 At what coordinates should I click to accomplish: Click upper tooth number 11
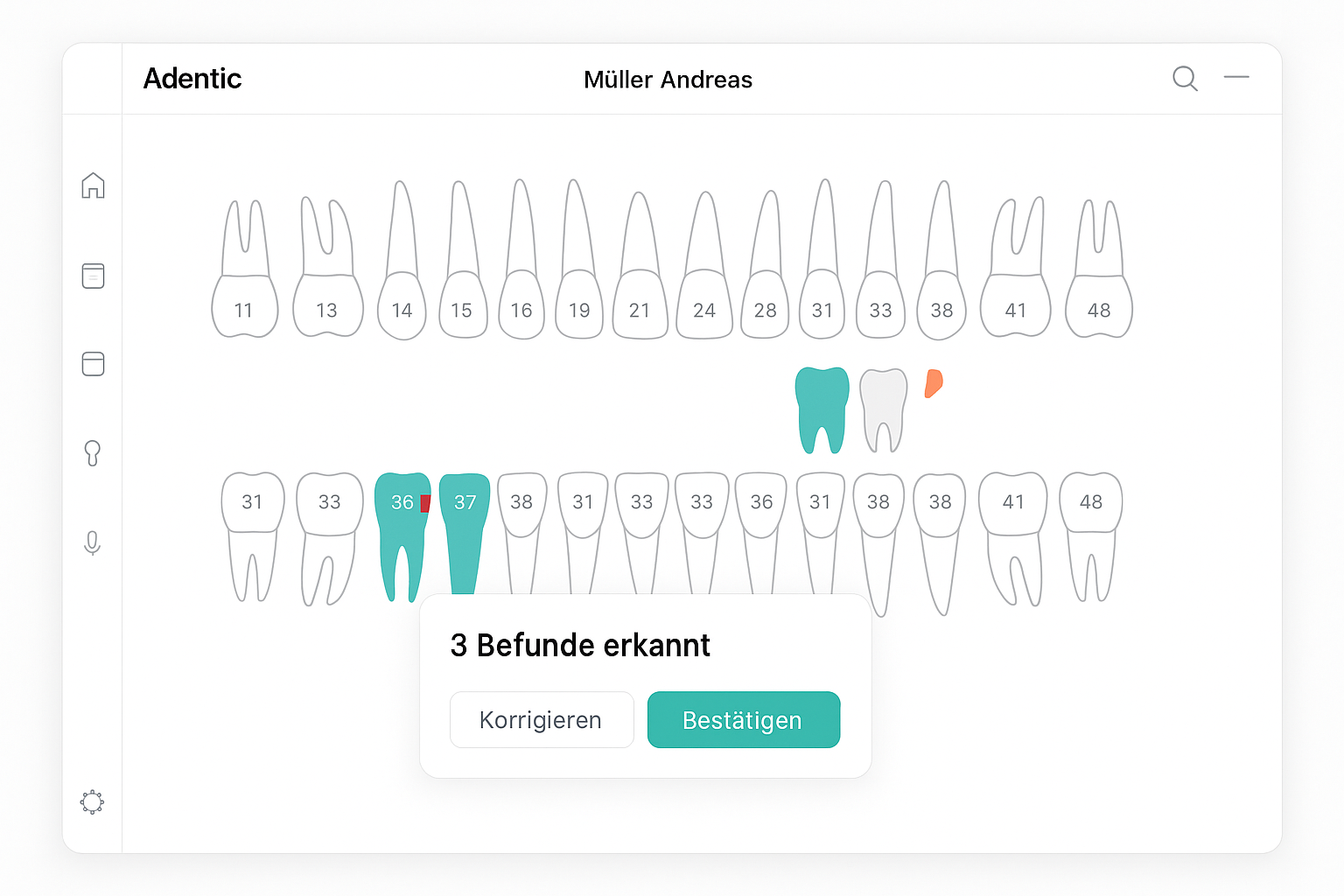244,310
